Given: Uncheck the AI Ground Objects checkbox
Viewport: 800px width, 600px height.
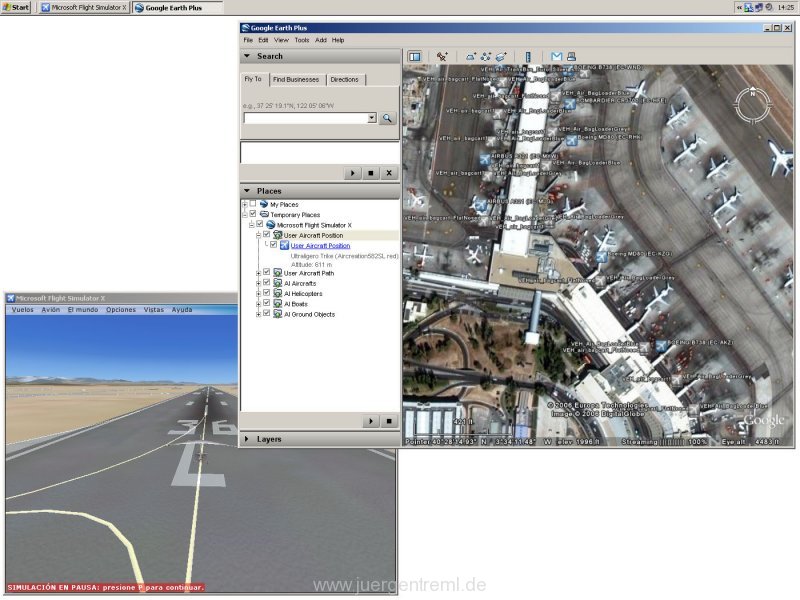Looking at the screenshot, I should 266,314.
